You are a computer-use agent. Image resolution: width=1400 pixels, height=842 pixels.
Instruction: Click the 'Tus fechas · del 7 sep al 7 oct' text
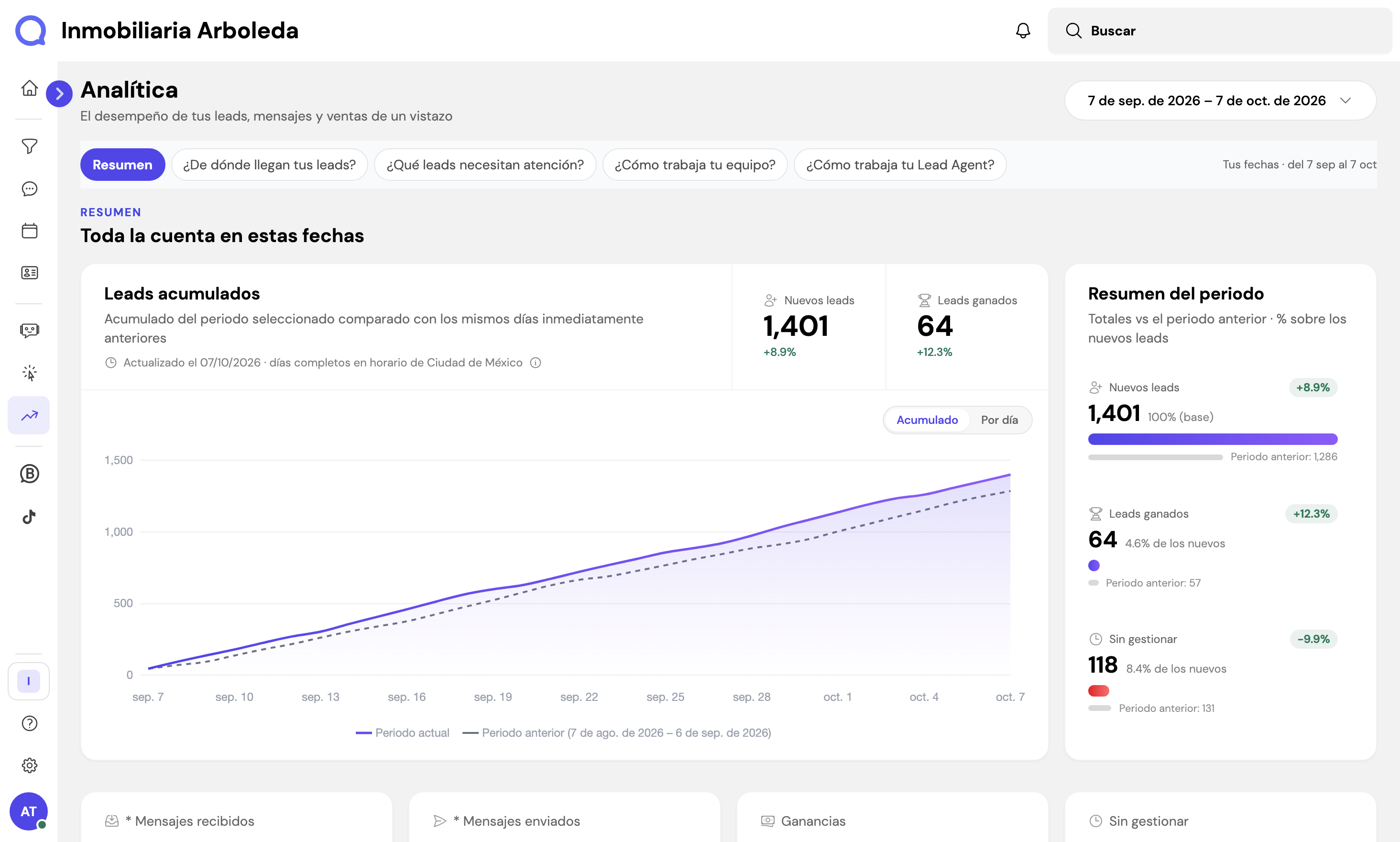1299,165
